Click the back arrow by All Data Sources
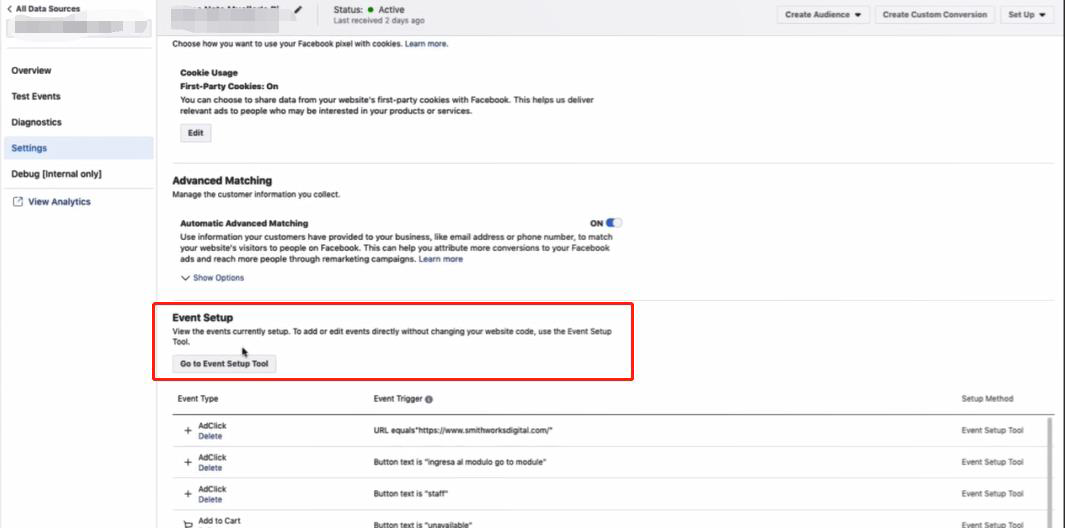 coord(9,9)
